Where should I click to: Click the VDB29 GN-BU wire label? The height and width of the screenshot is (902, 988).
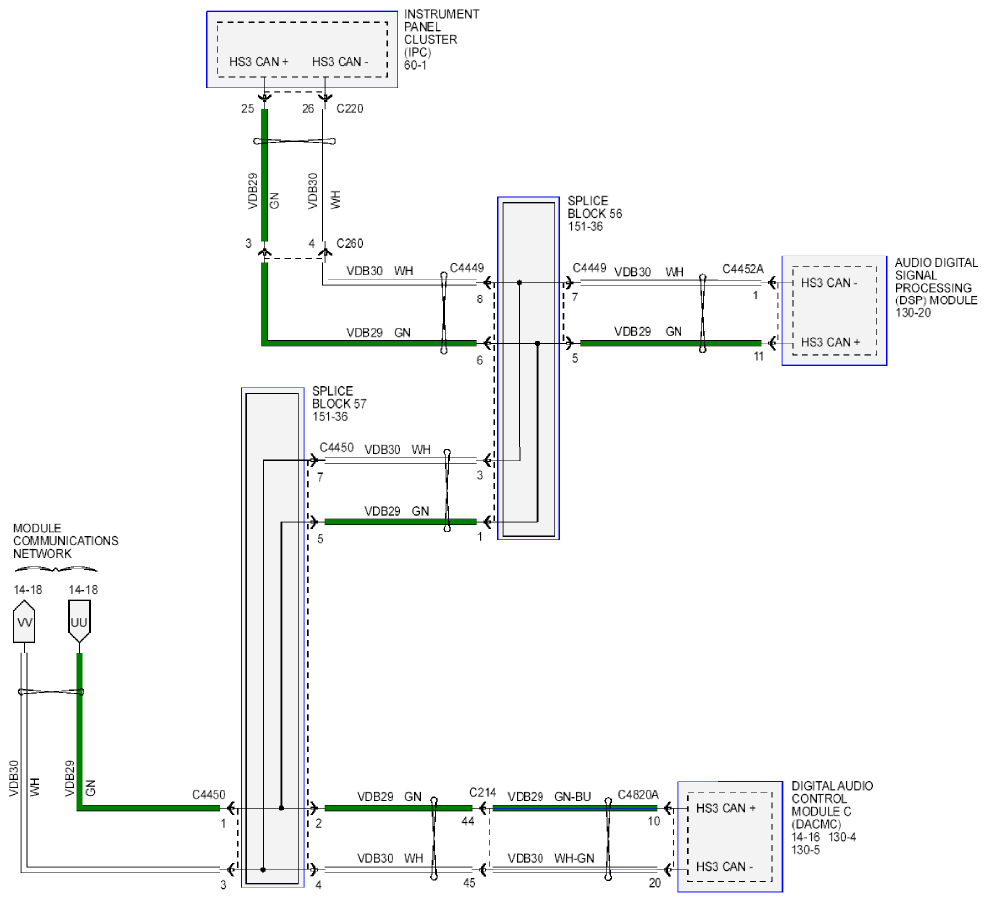click(549, 797)
